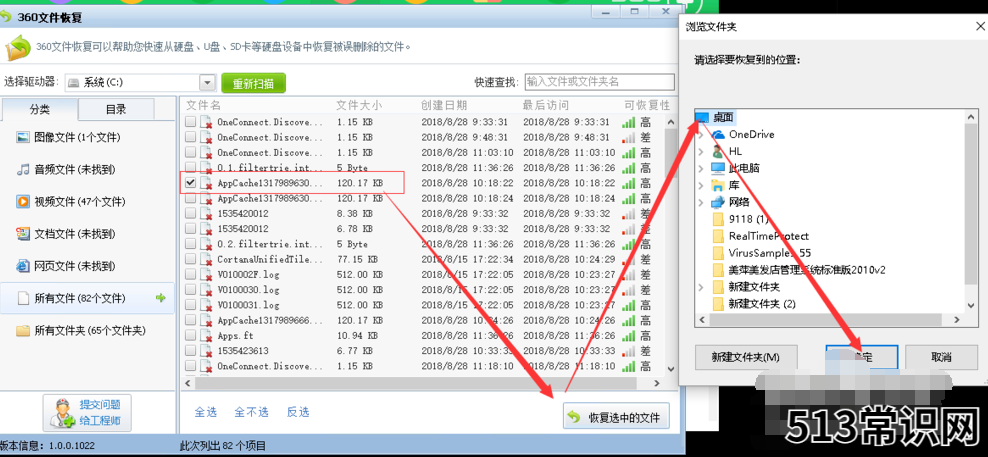Click the file icon of Apps.ft
Image resolution: width=988 pixels, height=457 pixels.
pos(205,336)
